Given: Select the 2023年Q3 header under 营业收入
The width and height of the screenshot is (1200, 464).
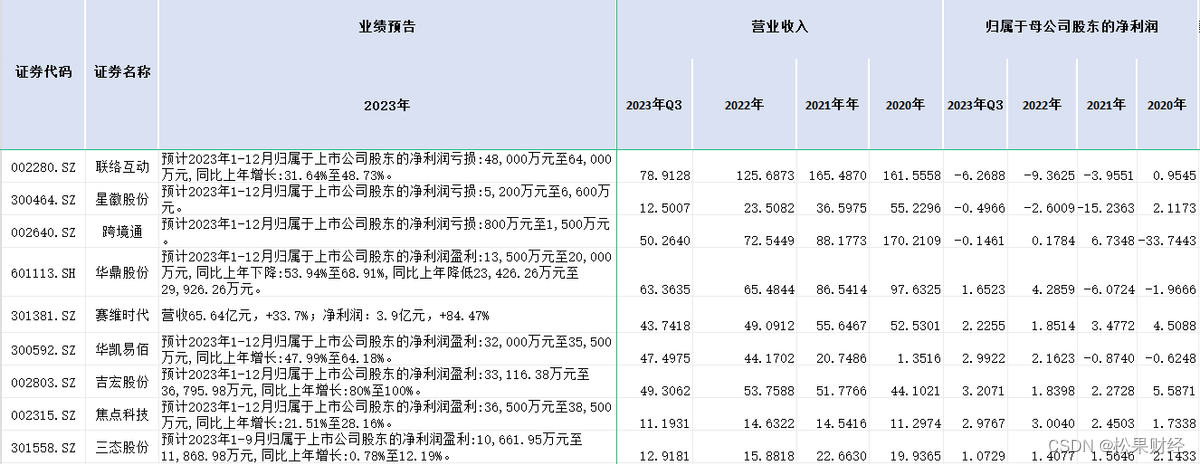Looking at the screenshot, I should 655,104.
